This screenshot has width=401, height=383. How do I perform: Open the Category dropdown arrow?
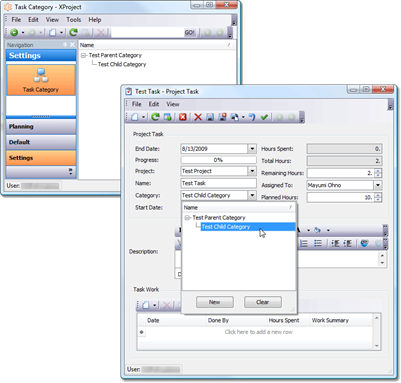coord(252,195)
